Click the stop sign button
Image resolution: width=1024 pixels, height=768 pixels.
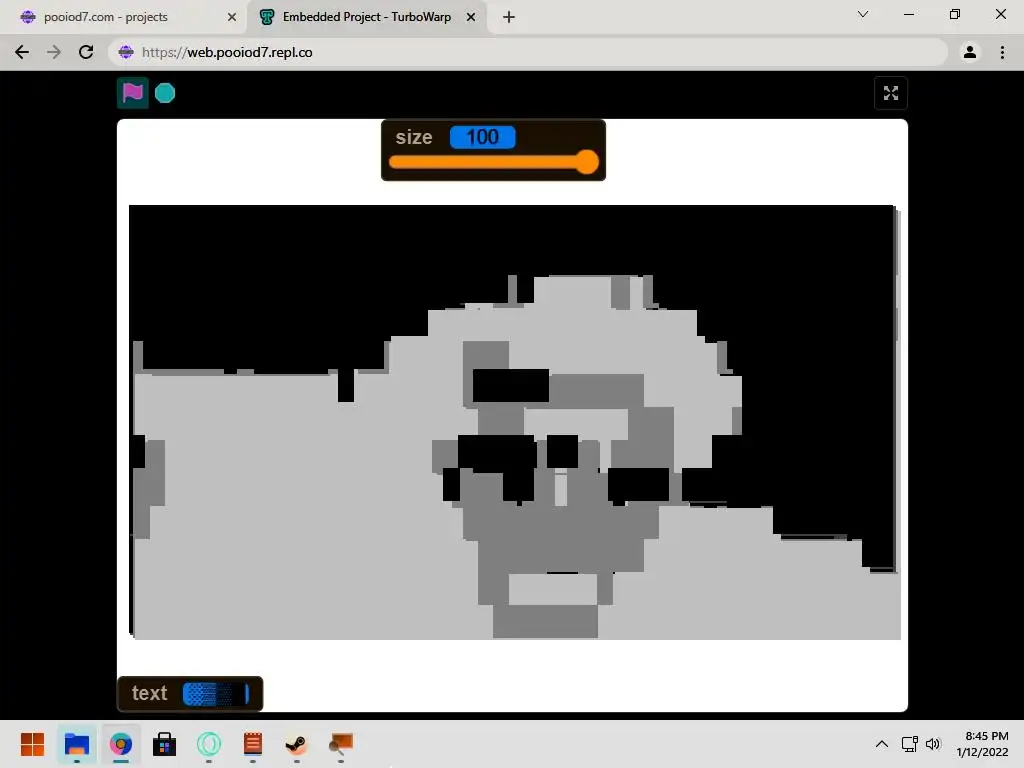[x=165, y=93]
